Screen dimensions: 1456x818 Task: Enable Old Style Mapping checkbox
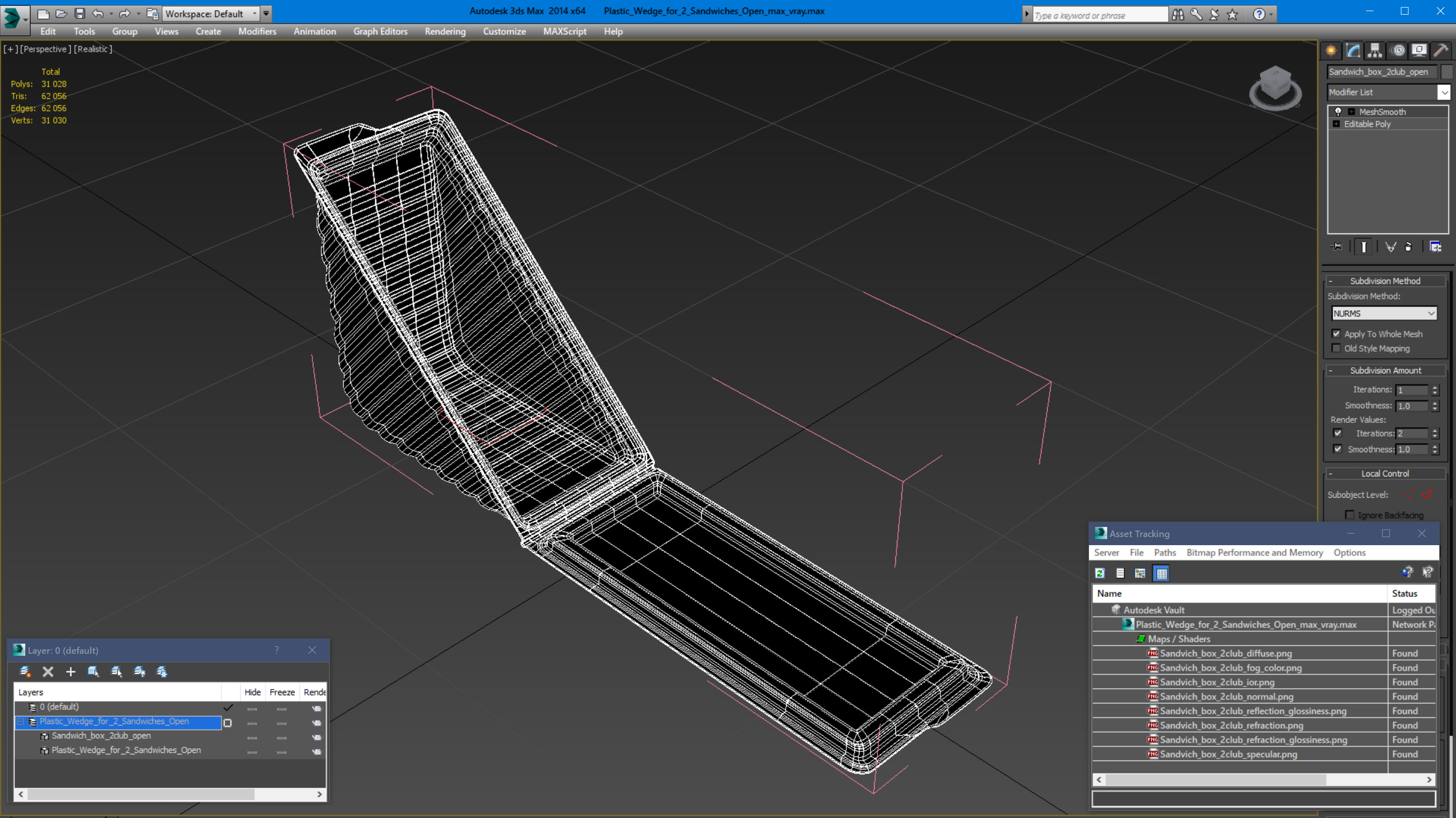pos(1336,349)
